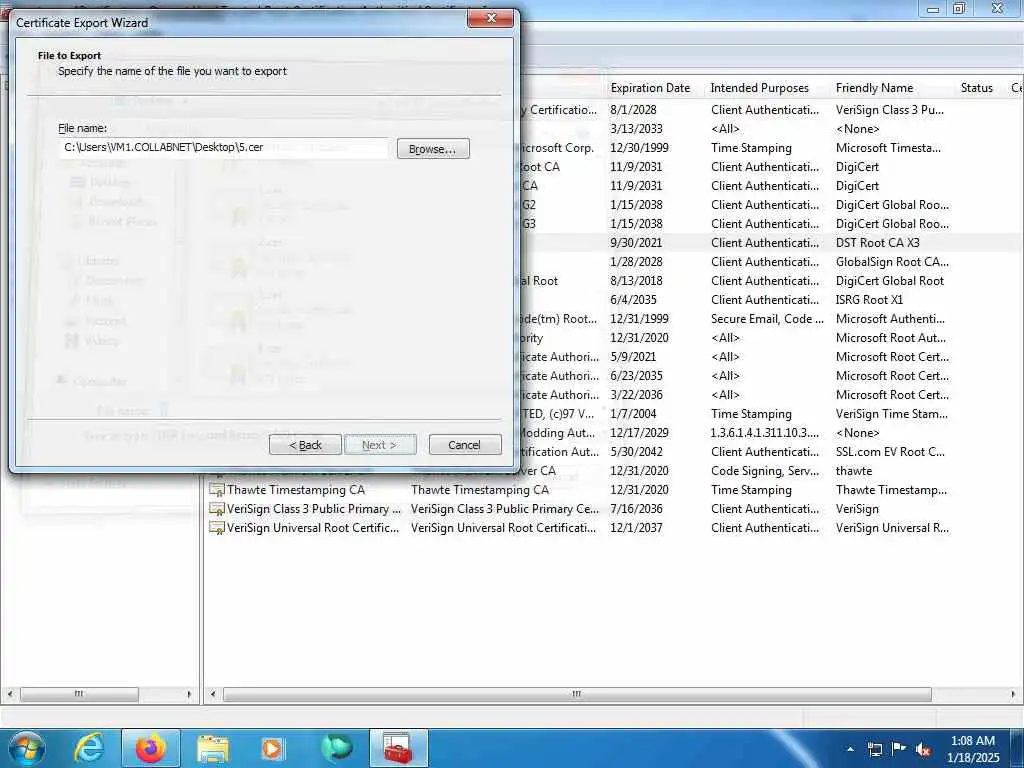Click the Next > wizard button
1024x768 pixels.
click(x=380, y=445)
